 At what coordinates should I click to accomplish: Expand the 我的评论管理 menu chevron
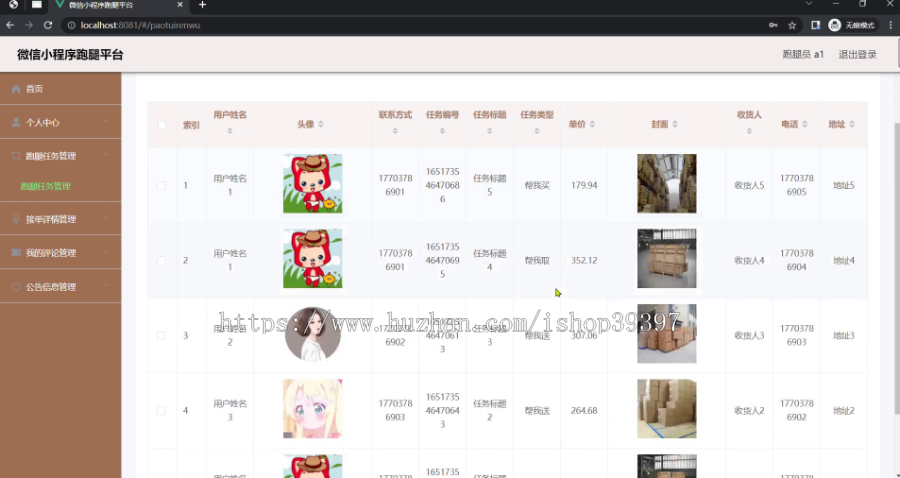pos(106,252)
